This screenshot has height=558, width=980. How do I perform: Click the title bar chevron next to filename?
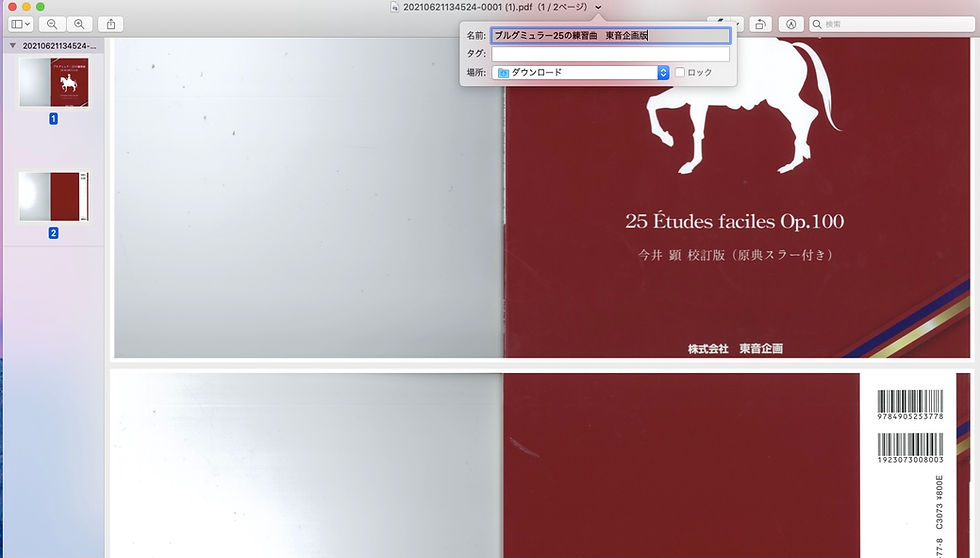point(598,7)
